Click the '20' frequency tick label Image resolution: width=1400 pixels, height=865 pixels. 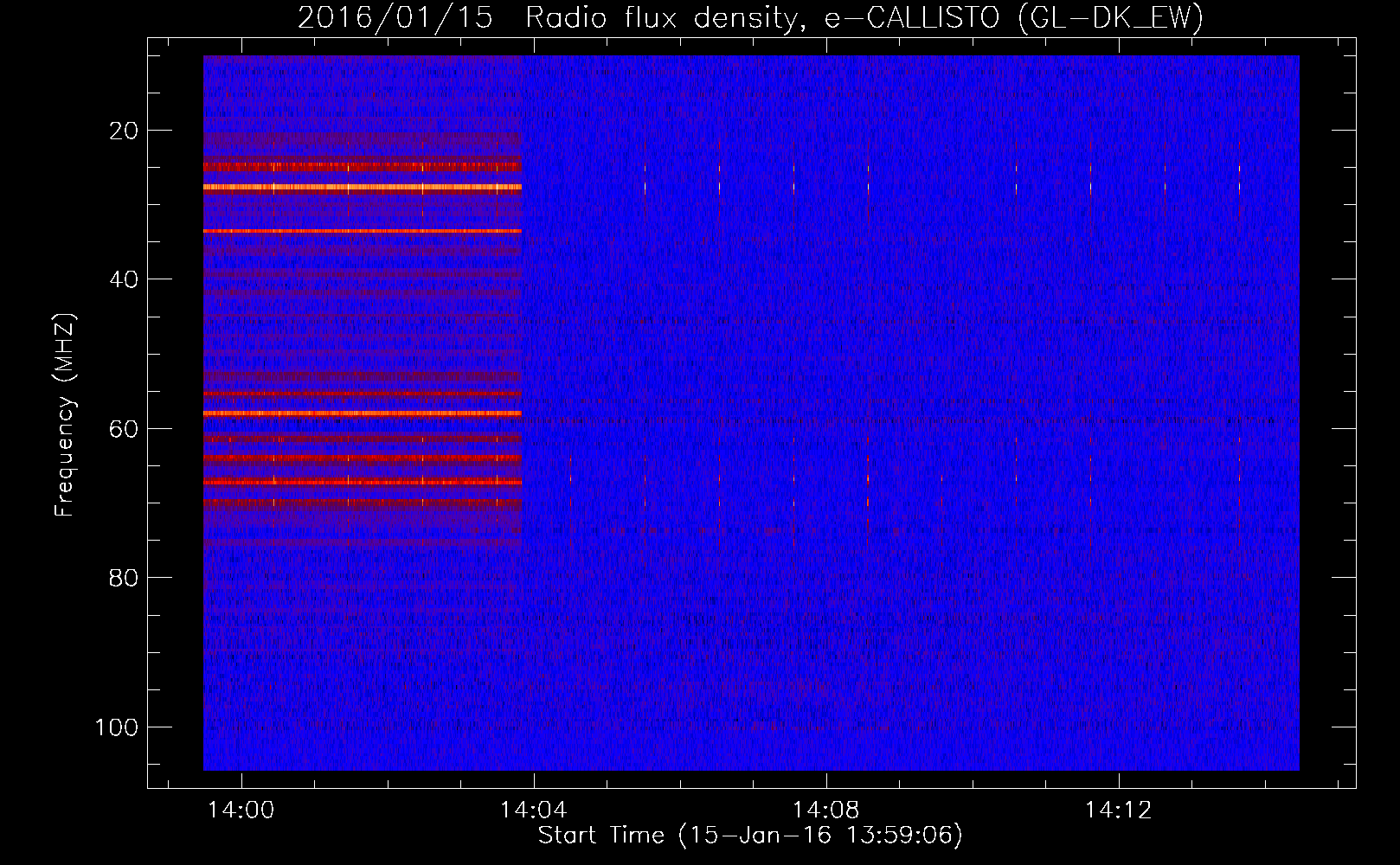(124, 131)
